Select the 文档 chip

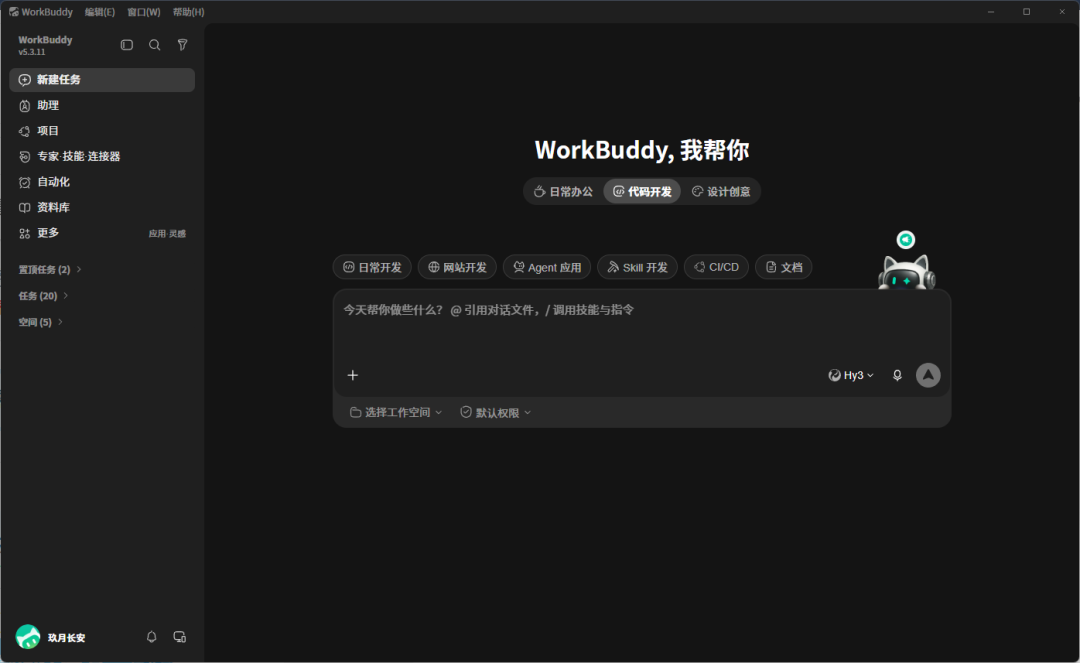point(784,267)
